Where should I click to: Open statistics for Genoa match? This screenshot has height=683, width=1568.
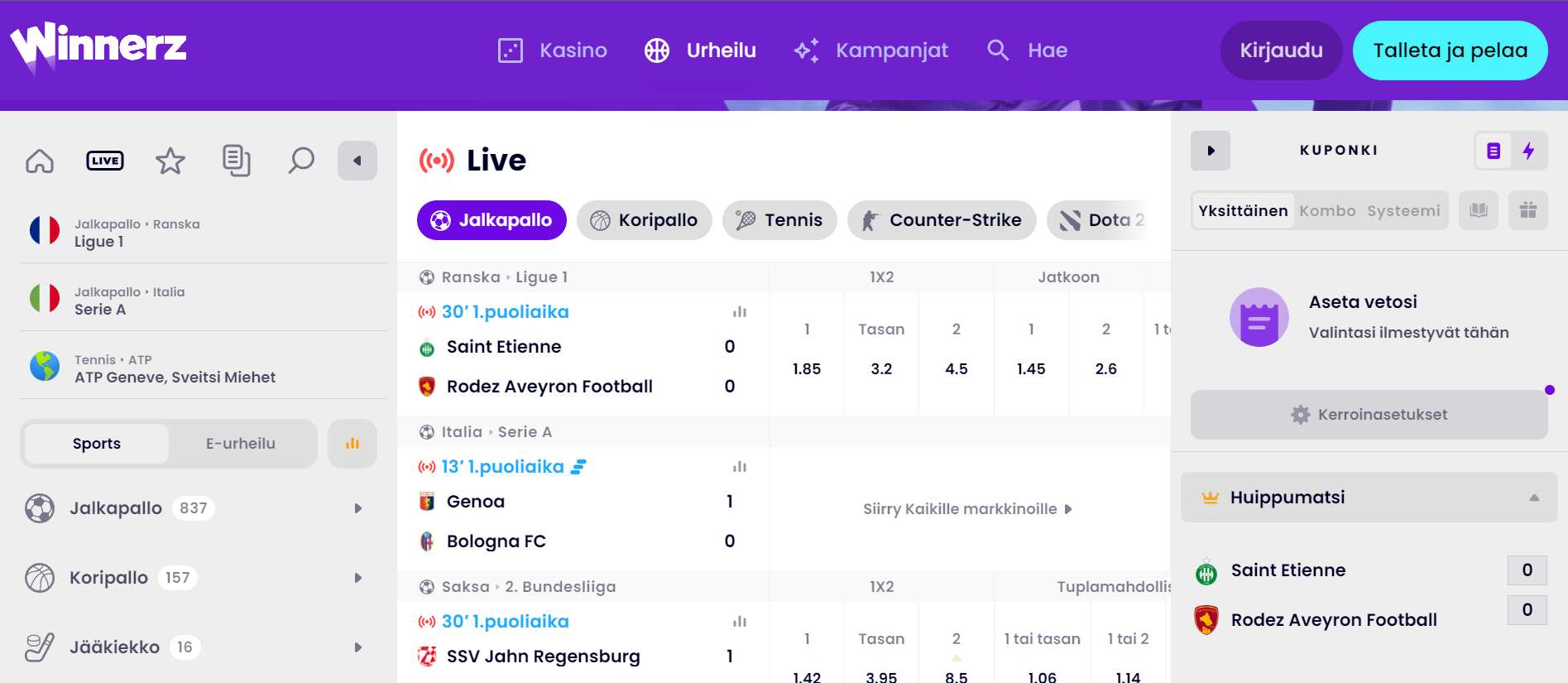pyautogui.click(x=740, y=467)
